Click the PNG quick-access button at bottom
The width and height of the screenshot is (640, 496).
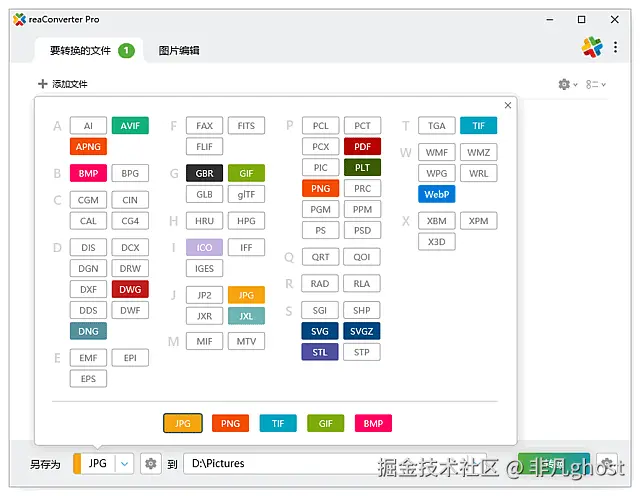tap(230, 423)
